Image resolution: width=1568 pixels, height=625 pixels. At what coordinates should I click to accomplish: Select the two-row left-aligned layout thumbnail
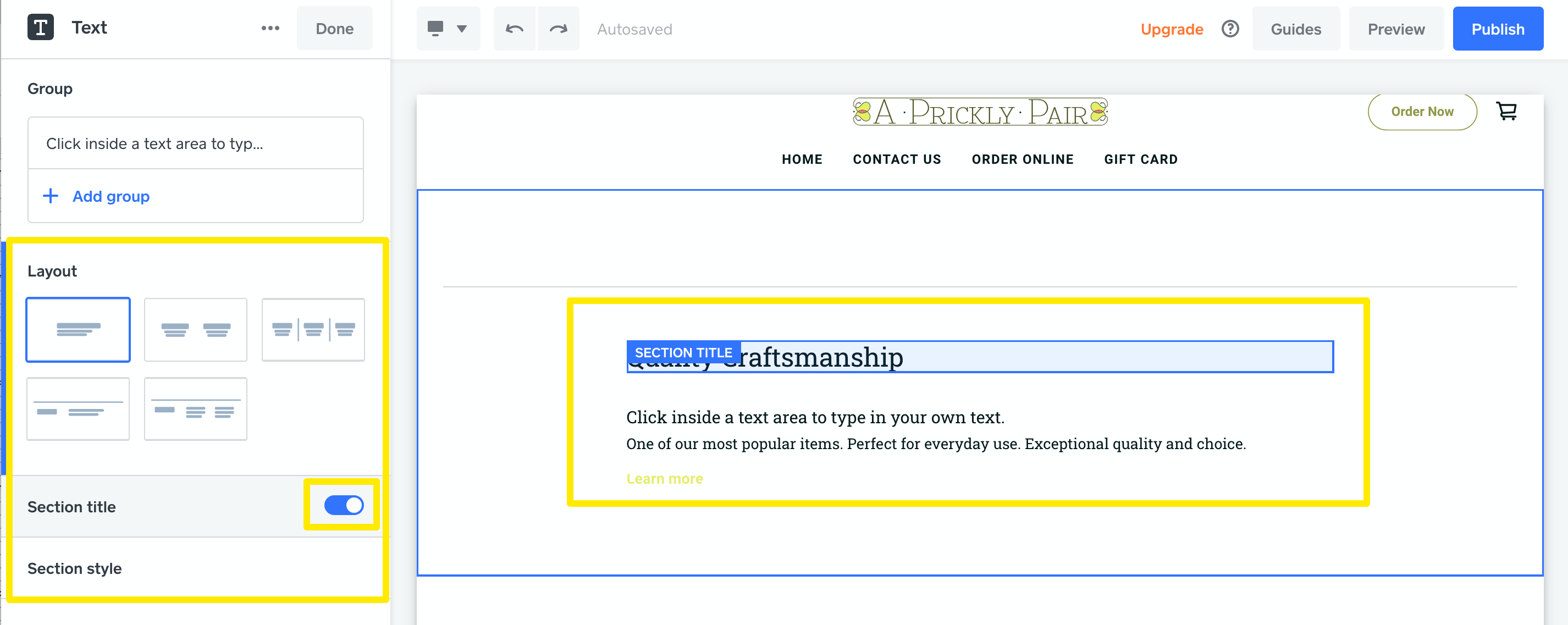click(x=78, y=408)
